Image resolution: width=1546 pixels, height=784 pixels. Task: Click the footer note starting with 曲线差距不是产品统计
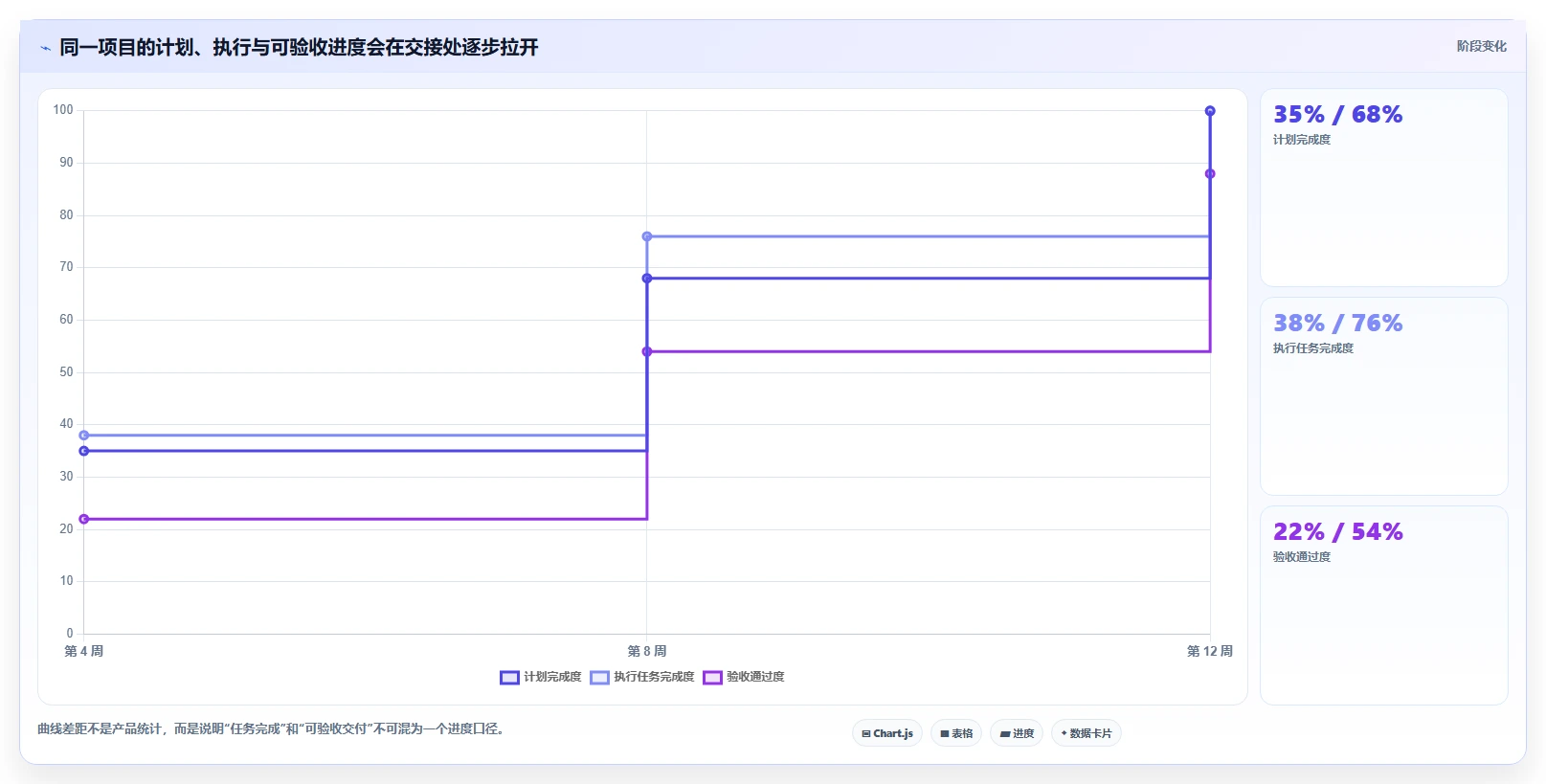click(270, 729)
